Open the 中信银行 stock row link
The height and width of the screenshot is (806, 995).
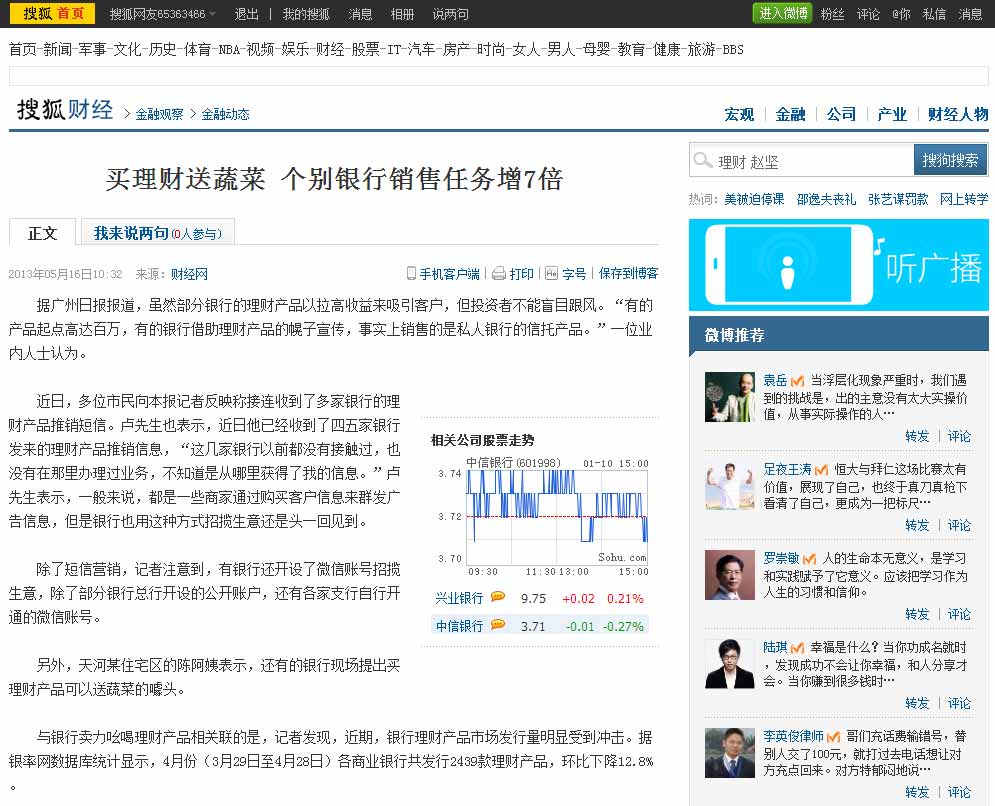click(x=459, y=626)
